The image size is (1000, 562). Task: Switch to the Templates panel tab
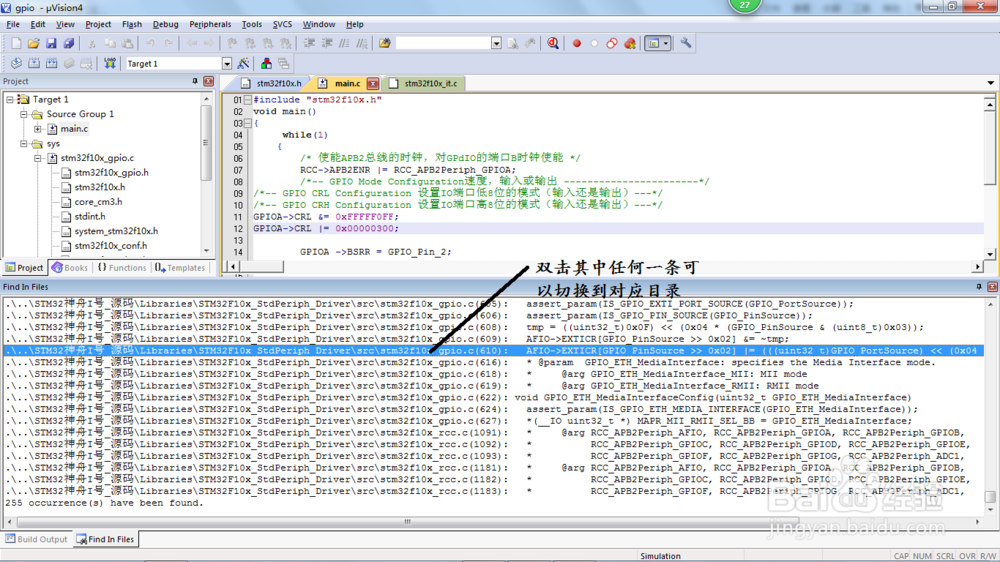click(180, 268)
